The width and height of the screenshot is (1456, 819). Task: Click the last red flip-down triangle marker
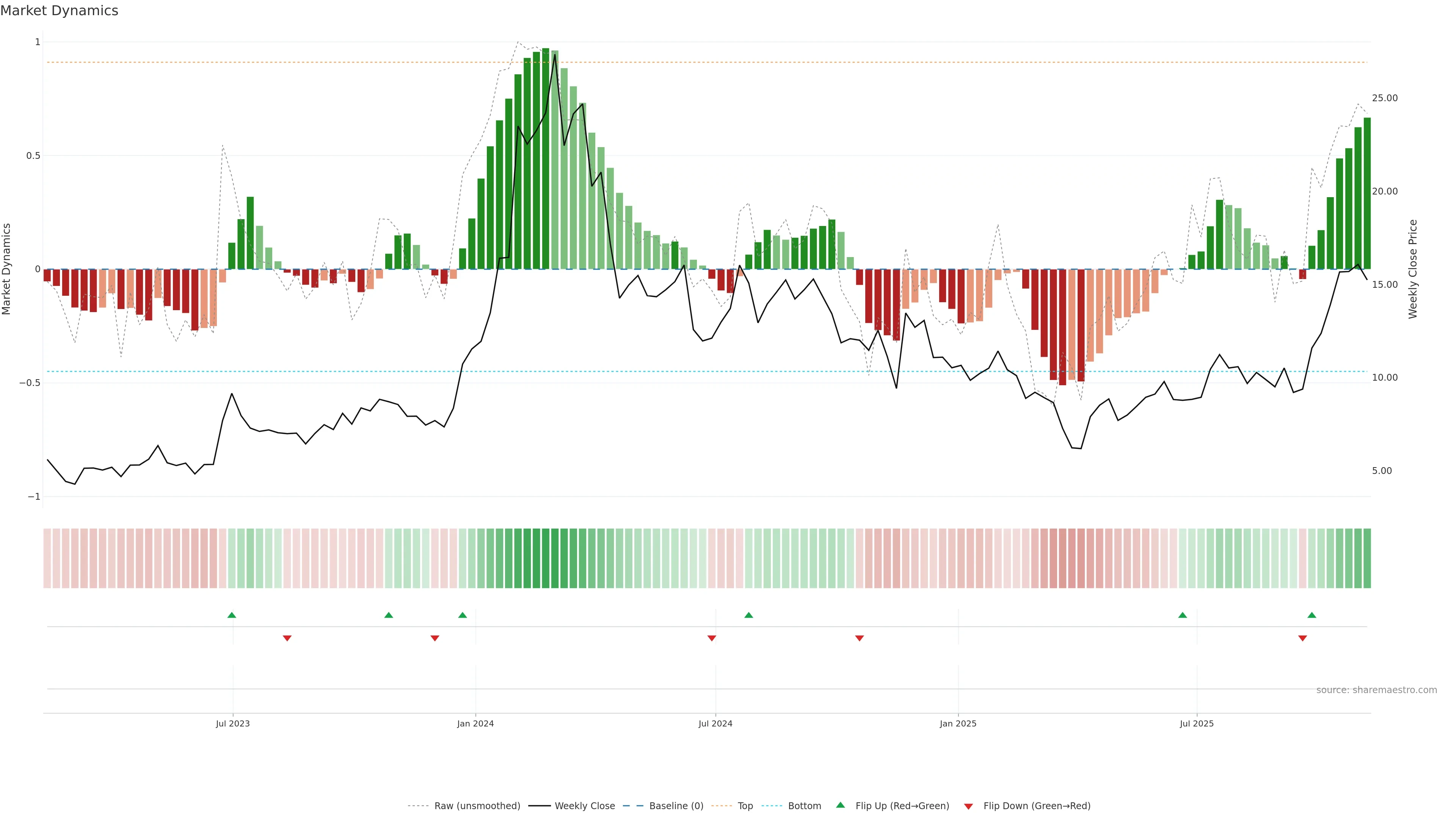click(x=1303, y=638)
